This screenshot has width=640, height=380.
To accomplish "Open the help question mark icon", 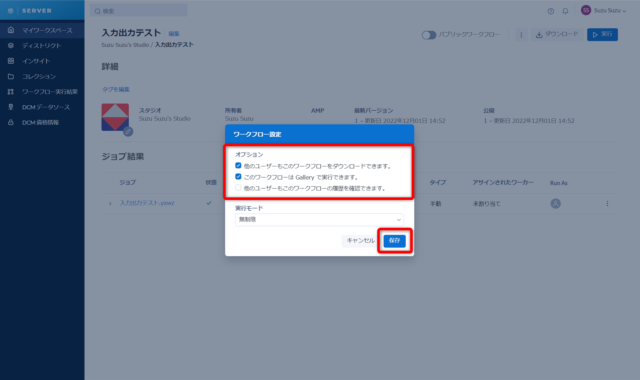I will click(x=551, y=11).
